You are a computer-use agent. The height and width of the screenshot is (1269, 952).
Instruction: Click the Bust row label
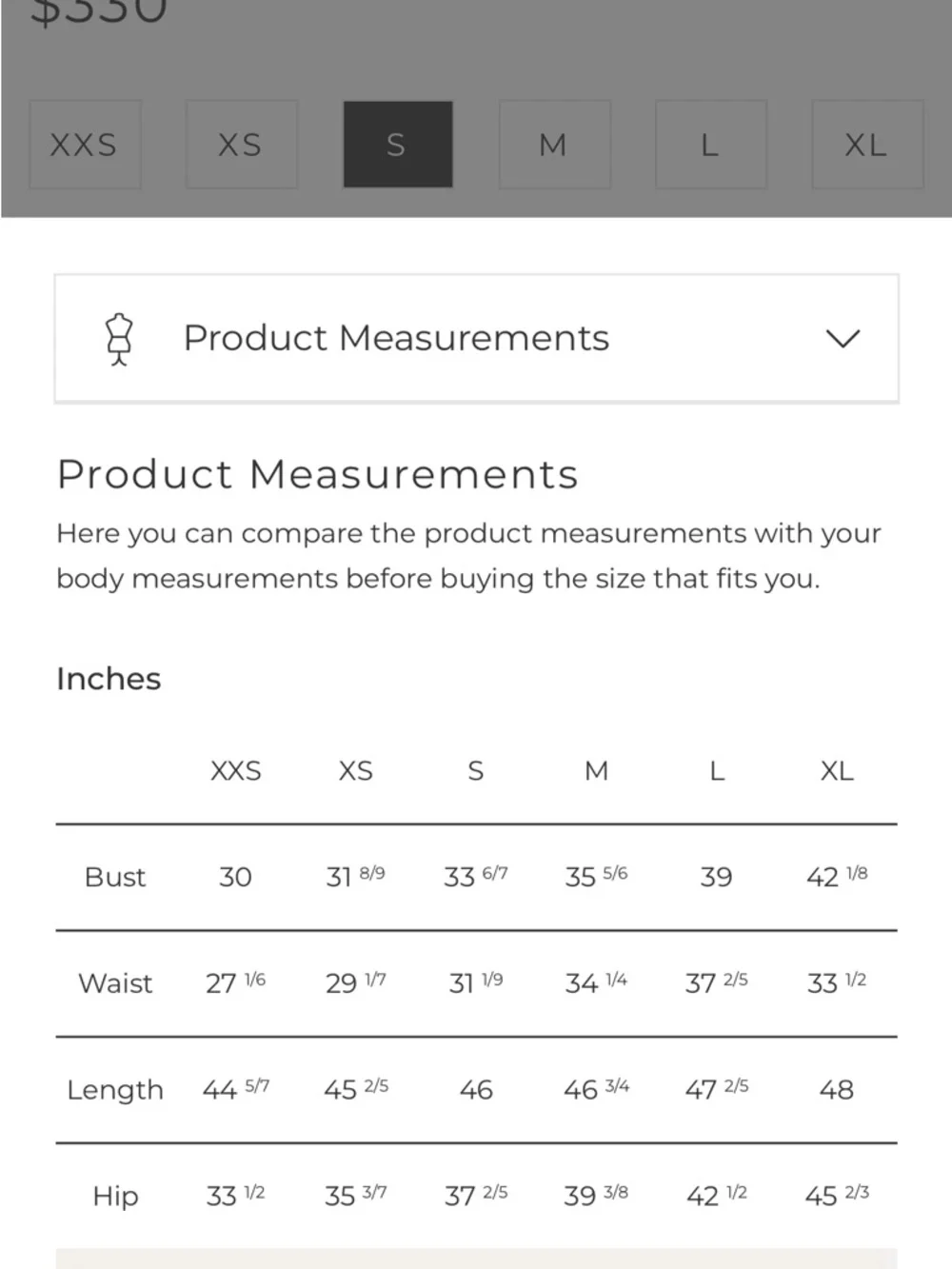click(115, 877)
